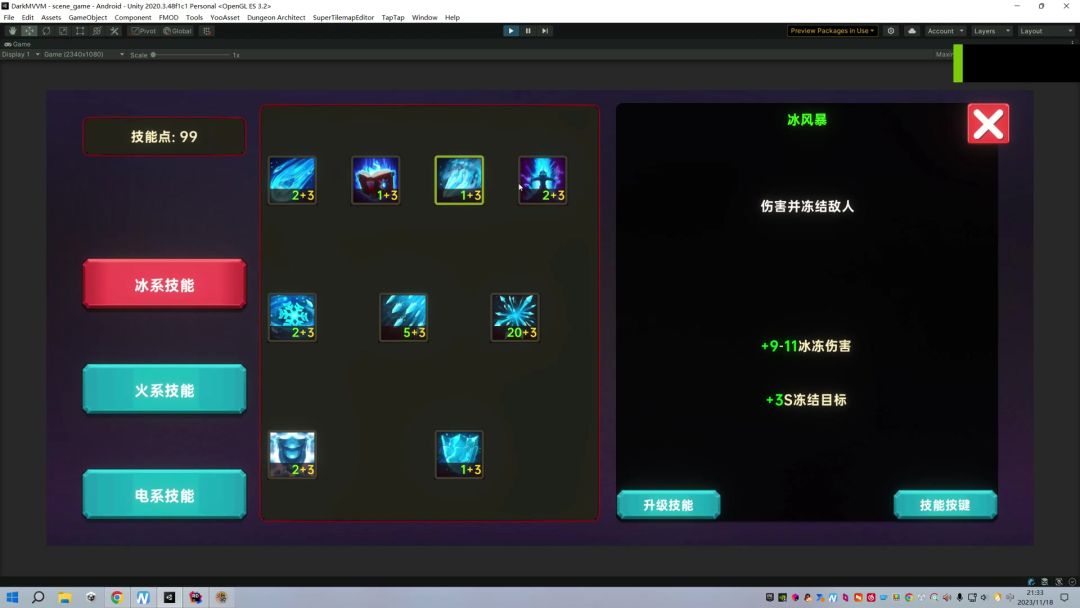Choose the ice spellbook skill icon
Image resolution: width=1080 pixels, height=608 pixels.
coord(375,180)
